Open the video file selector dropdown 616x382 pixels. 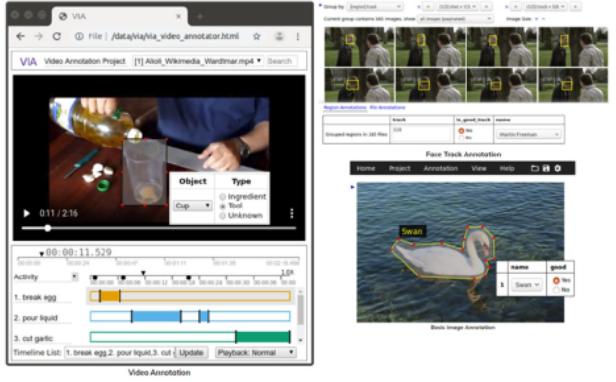tap(197, 61)
